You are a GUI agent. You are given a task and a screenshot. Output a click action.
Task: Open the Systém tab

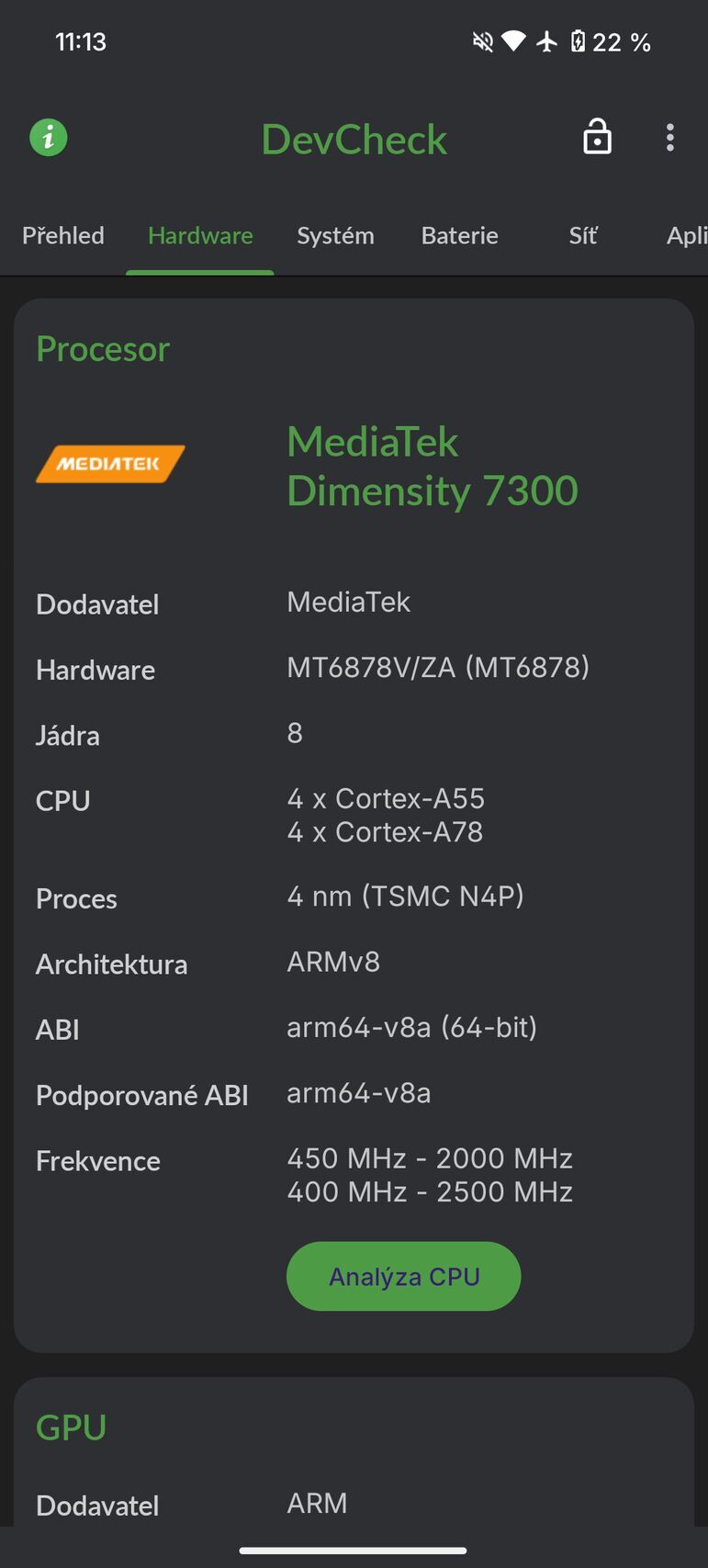335,236
